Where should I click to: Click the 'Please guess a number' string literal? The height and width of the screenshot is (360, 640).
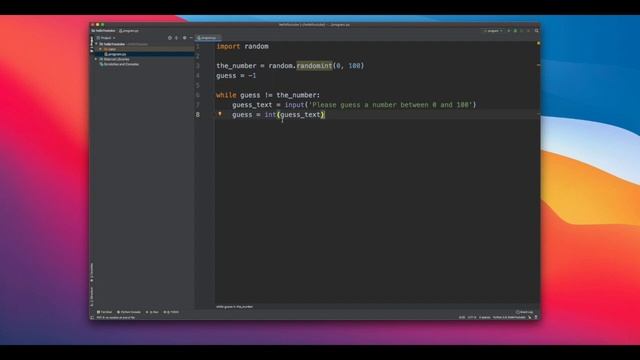(390, 105)
